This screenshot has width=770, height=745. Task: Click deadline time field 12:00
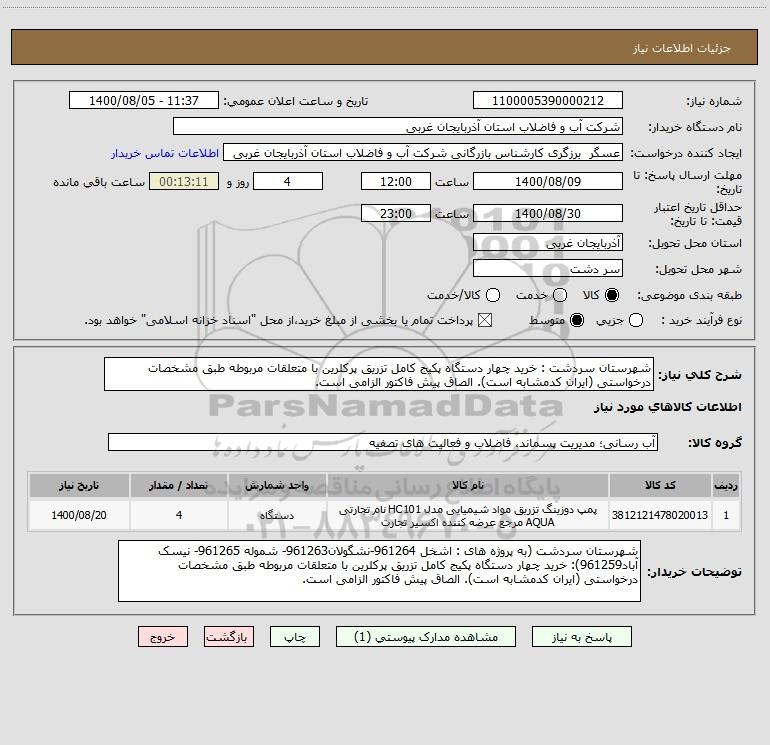pyautogui.click(x=396, y=181)
